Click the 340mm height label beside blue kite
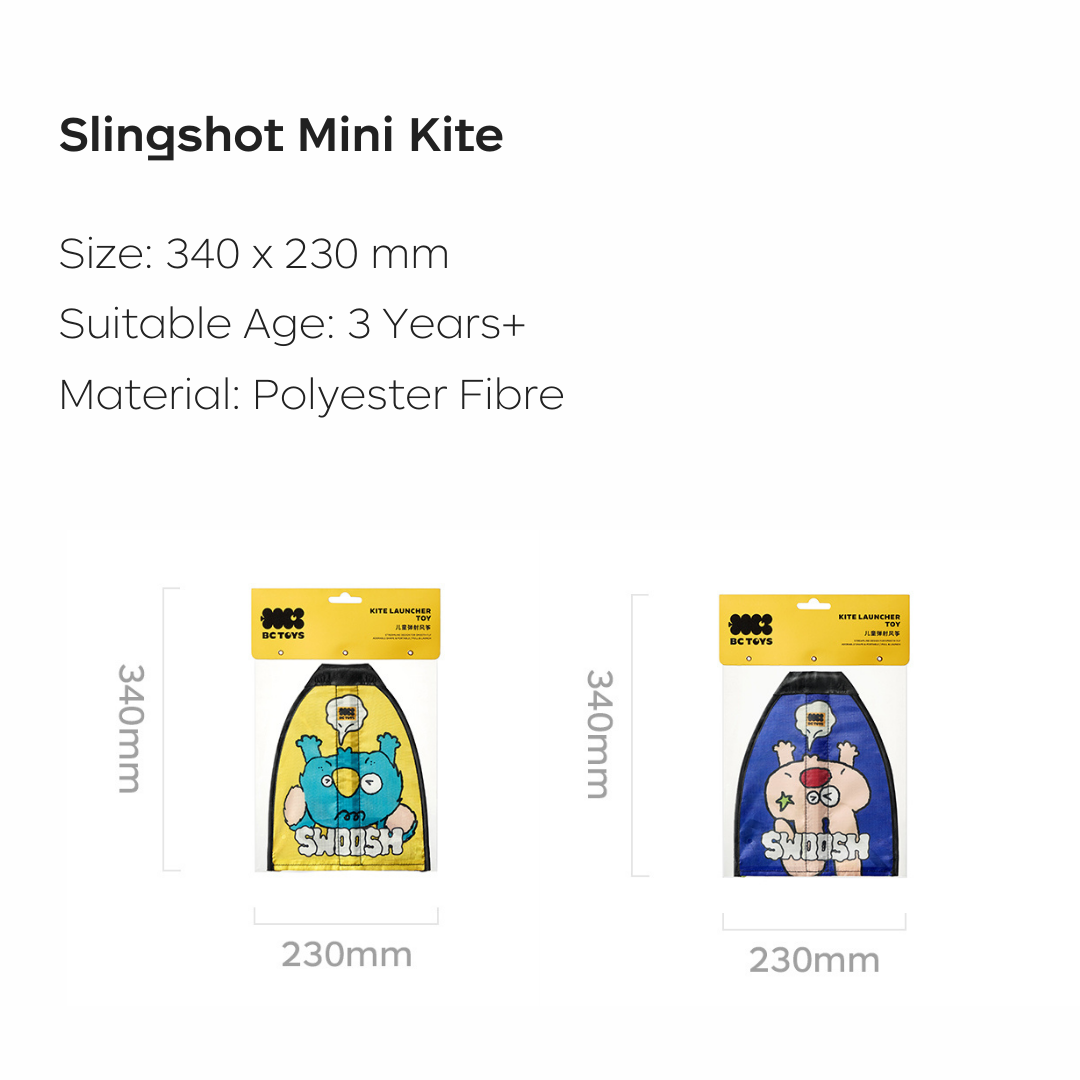The image size is (1080, 1080). pyautogui.click(x=599, y=734)
